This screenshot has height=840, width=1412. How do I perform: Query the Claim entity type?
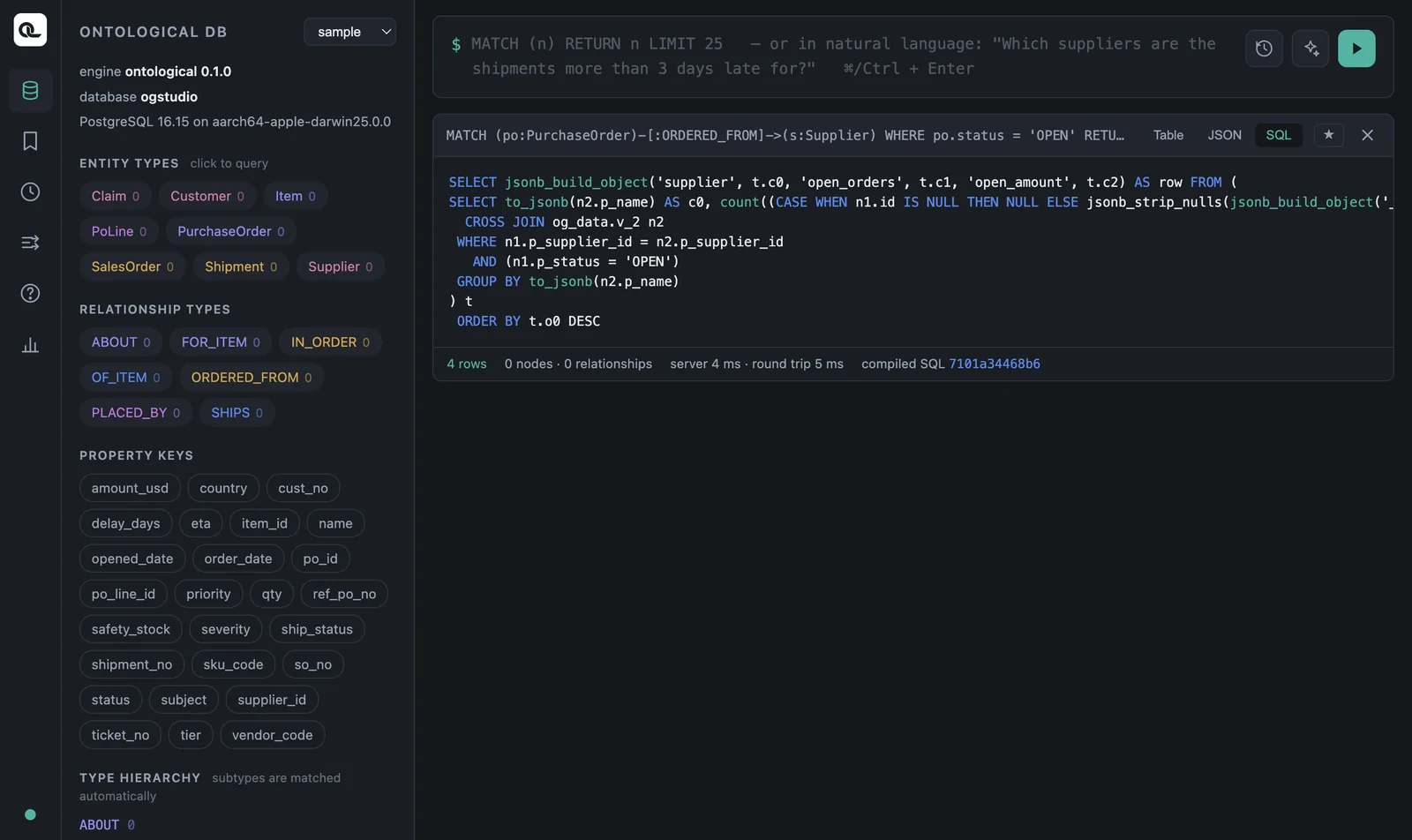tap(116, 196)
